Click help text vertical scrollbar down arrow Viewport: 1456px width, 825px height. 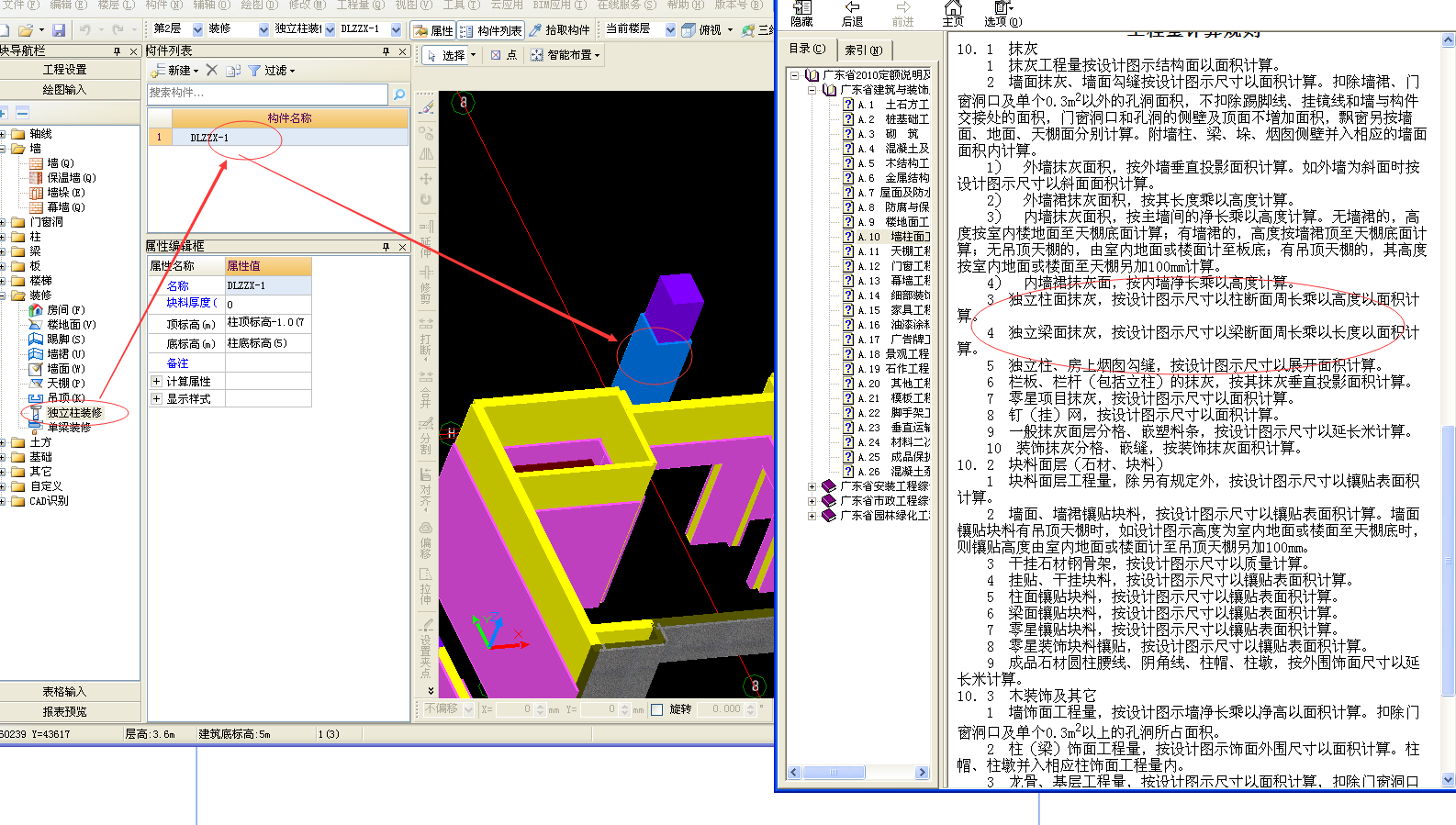pyautogui.click(x=1449, y=780)
